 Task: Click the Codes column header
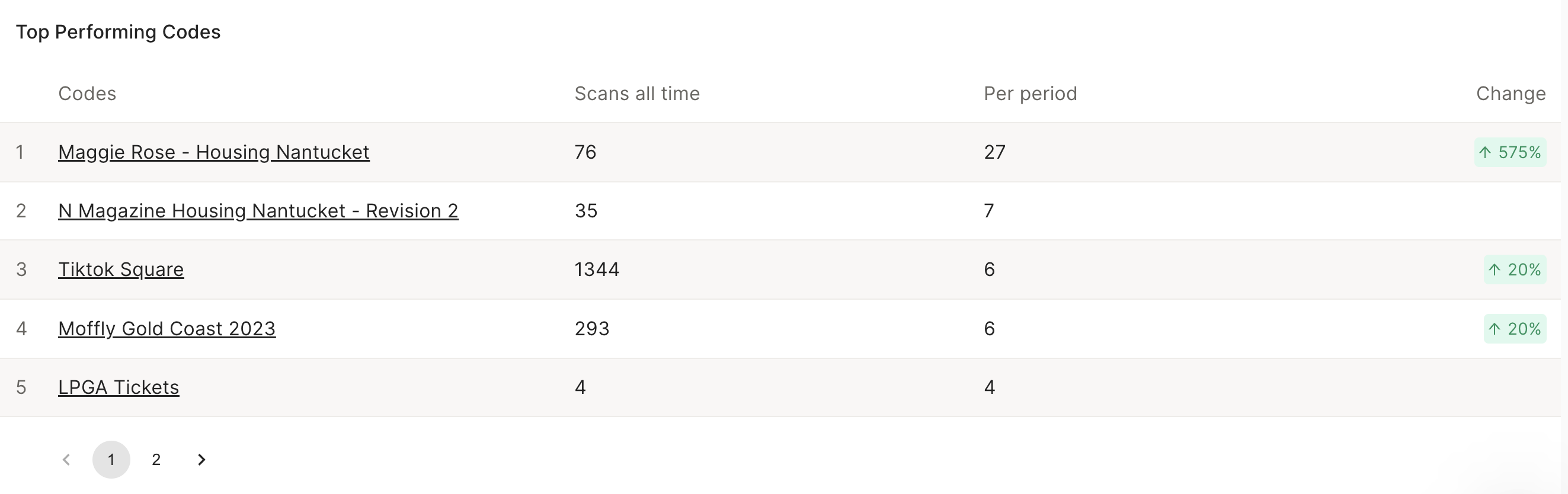click(x=87, y=94)
